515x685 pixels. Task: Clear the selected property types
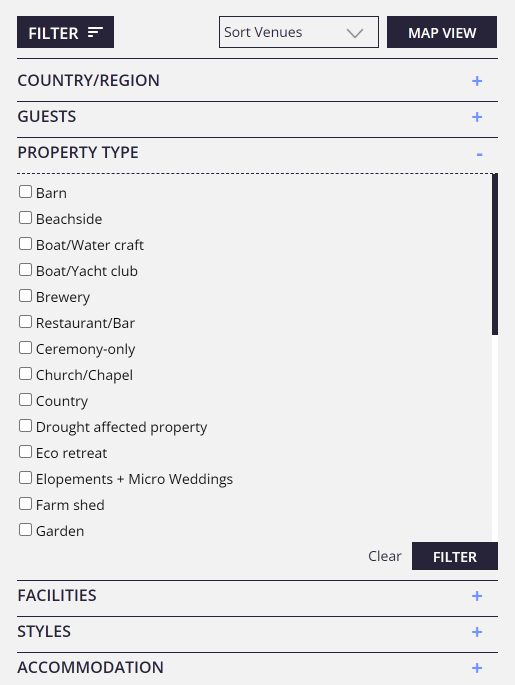click(x=384, y=556)
